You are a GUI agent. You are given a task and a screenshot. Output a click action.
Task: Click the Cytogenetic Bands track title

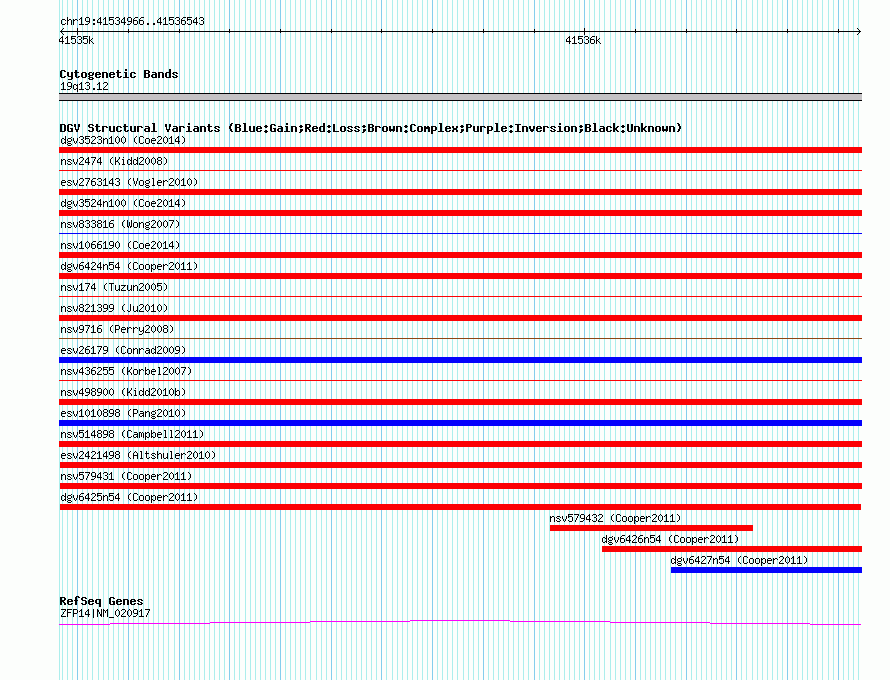(119, 74)
